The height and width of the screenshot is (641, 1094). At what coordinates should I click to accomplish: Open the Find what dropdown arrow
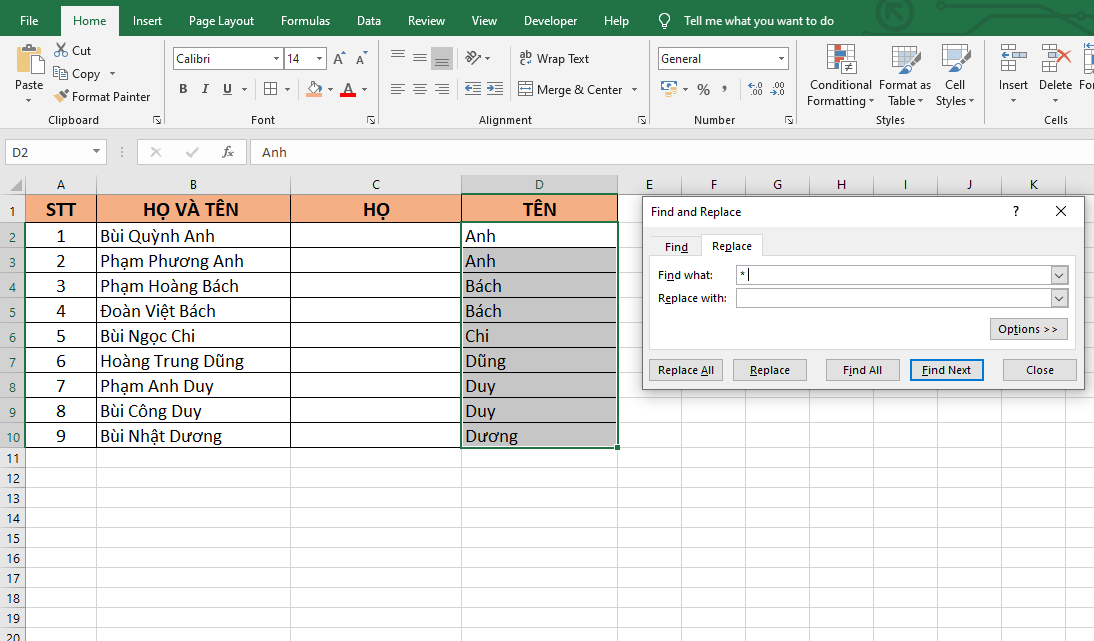tap(1059, 275)
